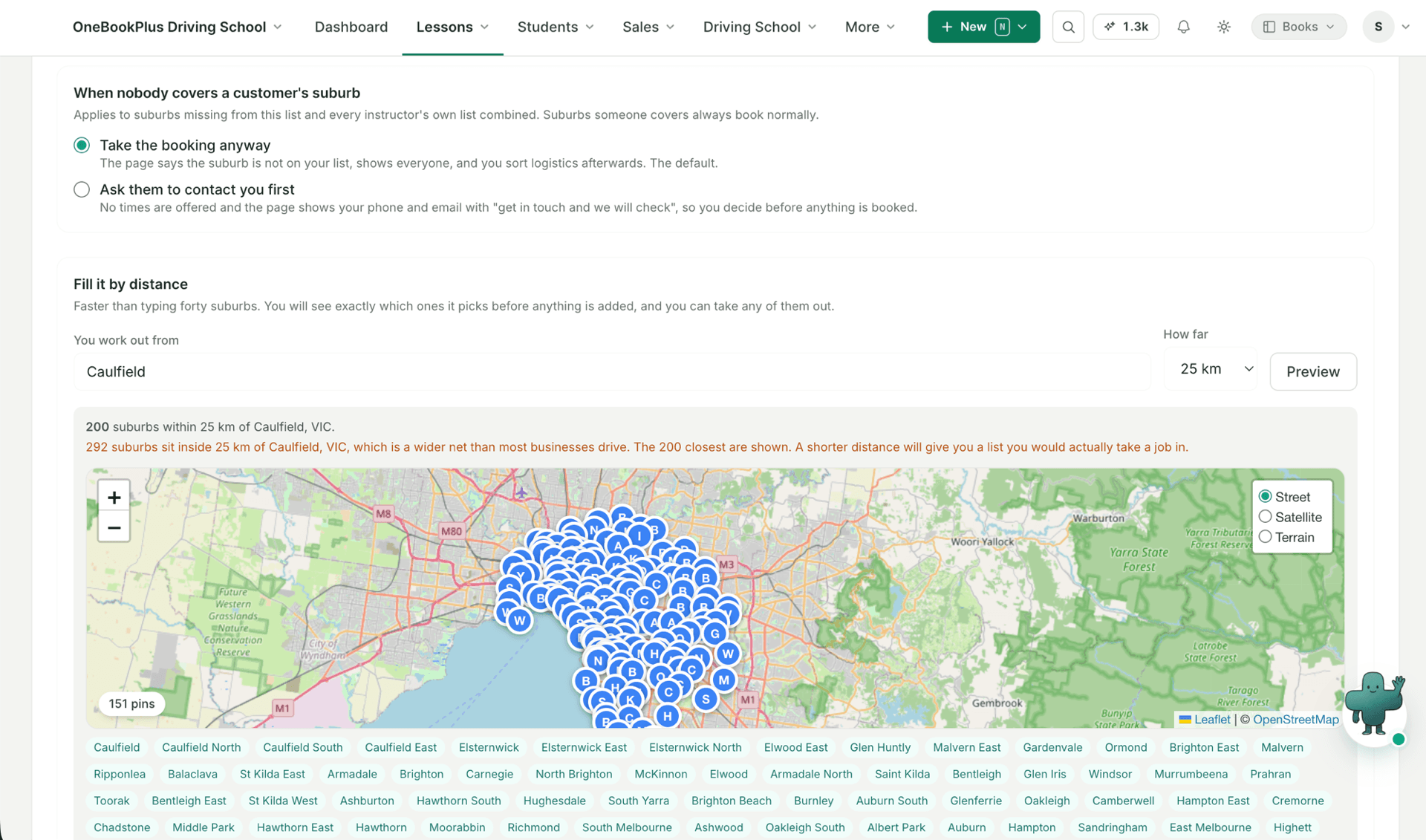Click the Caulfield suburb chip
Screen dimensions: 1426x840
(117, 747)
